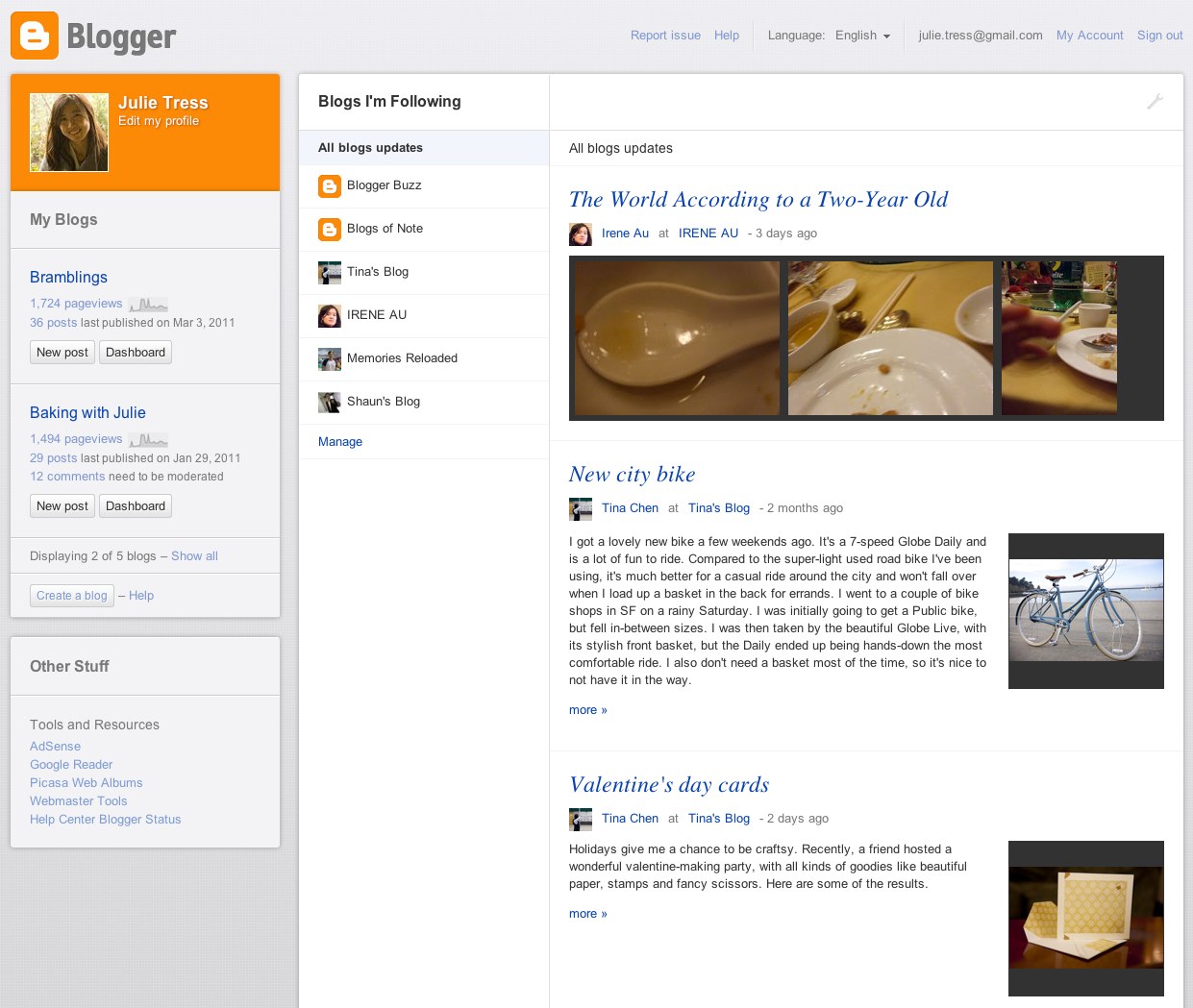
Task: Open Blogger Buzz via its orange favicon
Action: [330, 185]
